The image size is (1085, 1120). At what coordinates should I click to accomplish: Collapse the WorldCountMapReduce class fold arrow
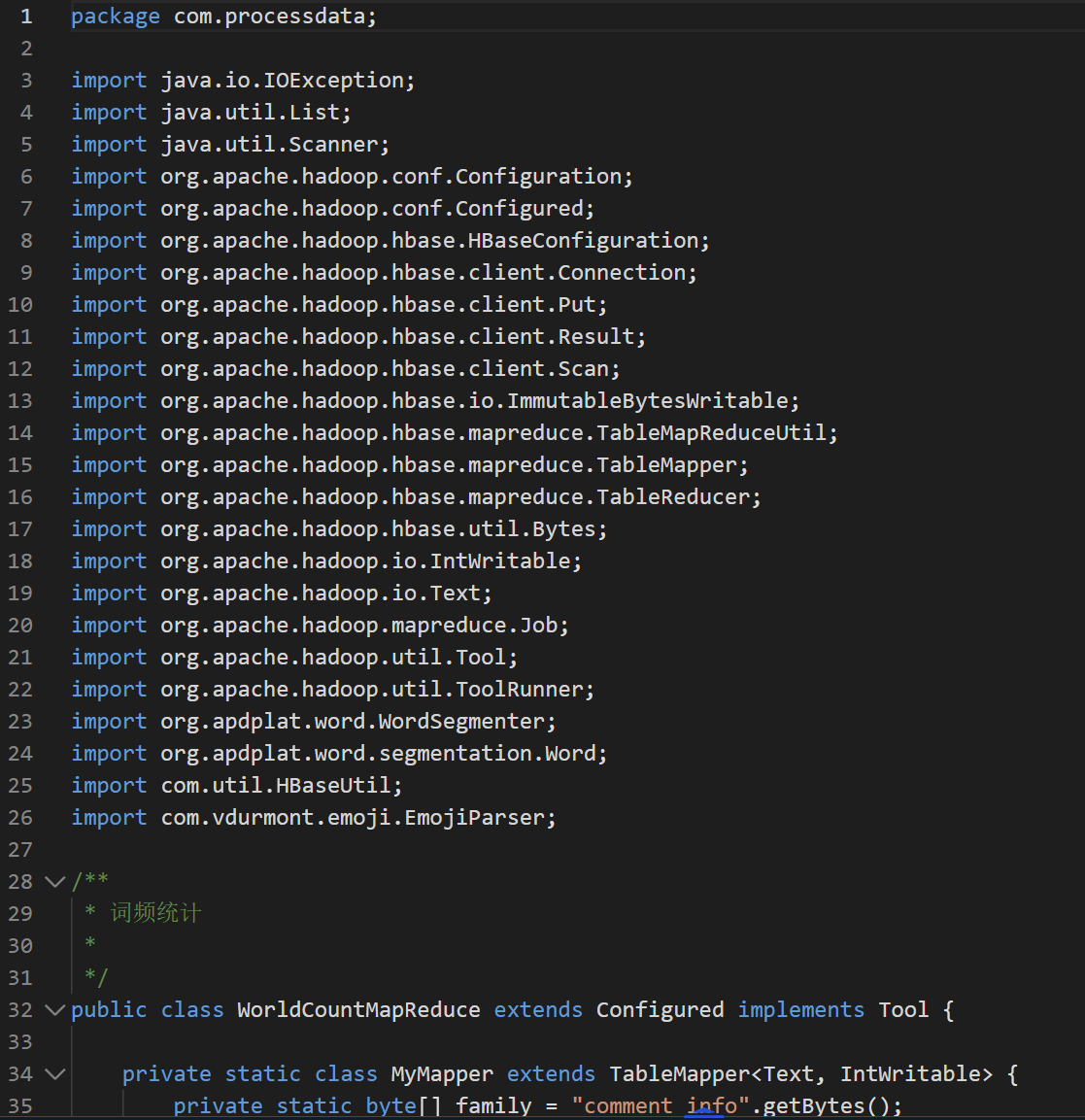click(55, 1010)
